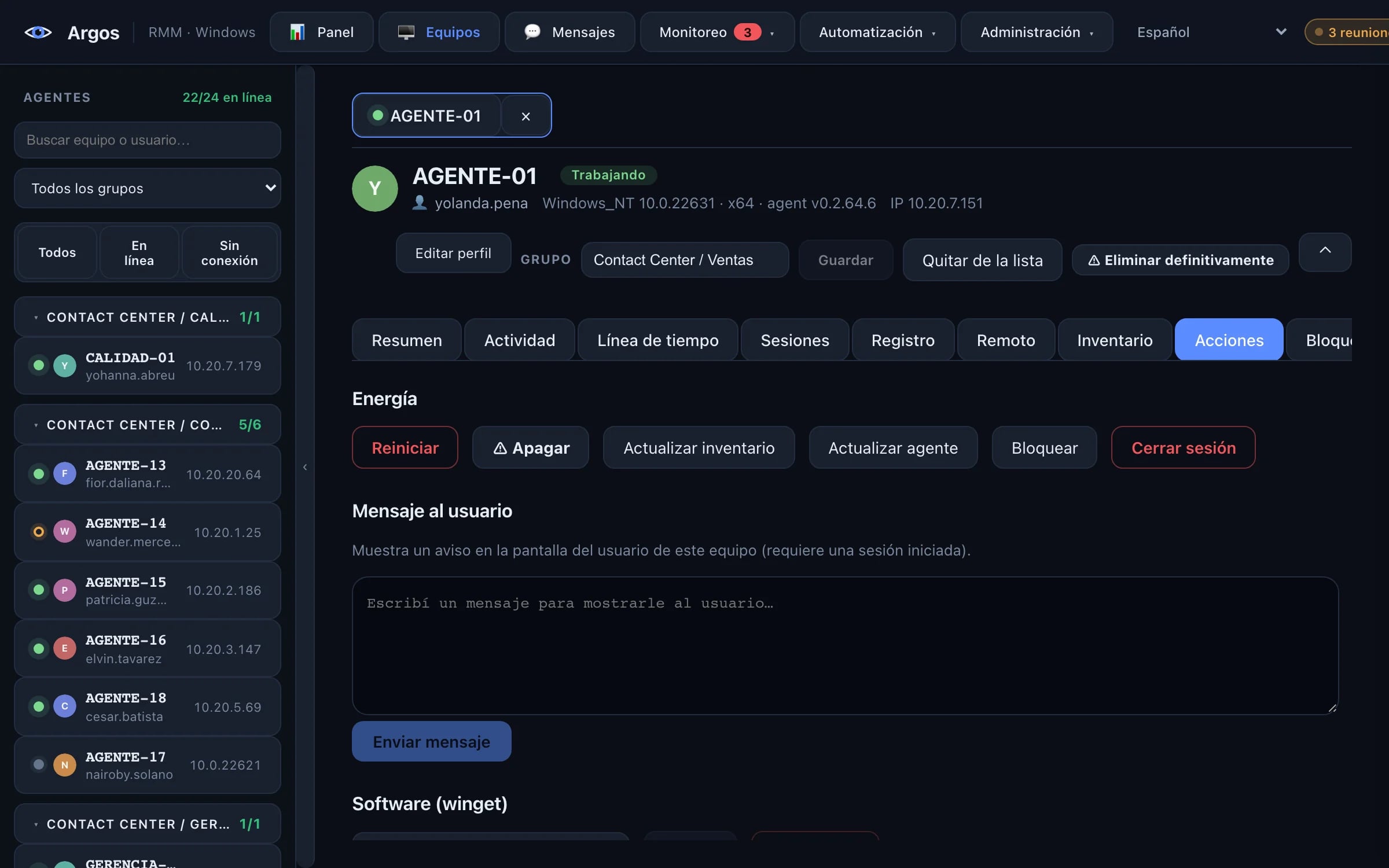This screenshot has width=1389, height=868.
Task: Click the red 3 badge on Monitoreo
Action: 747,32
